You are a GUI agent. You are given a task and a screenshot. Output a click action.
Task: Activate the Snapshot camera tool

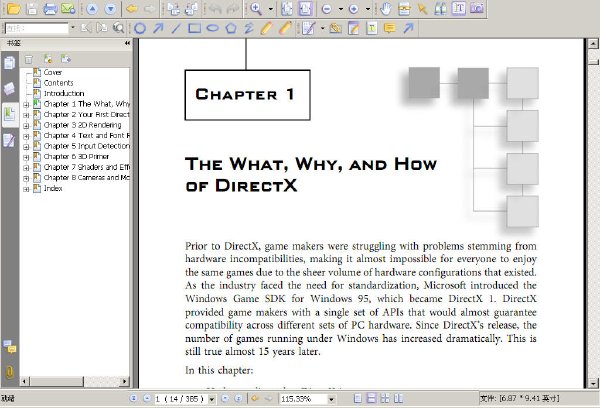point(477,8)
